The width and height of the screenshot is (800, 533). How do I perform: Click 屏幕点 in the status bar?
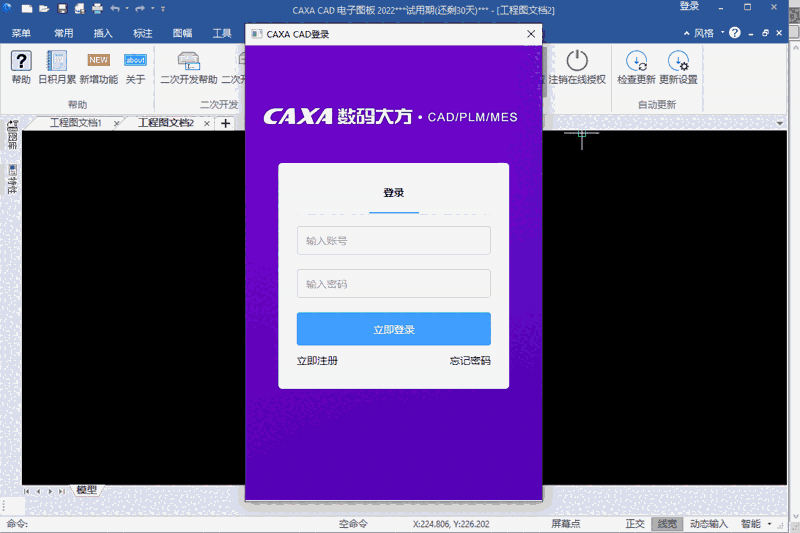pos(566,524)
